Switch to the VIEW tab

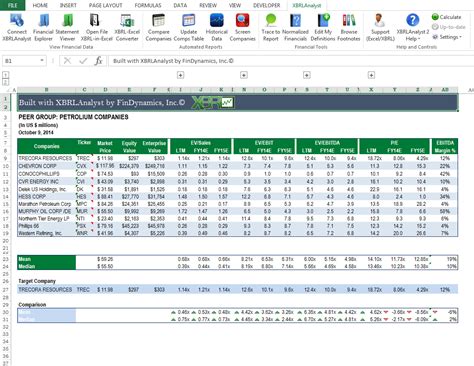[235, 5]
